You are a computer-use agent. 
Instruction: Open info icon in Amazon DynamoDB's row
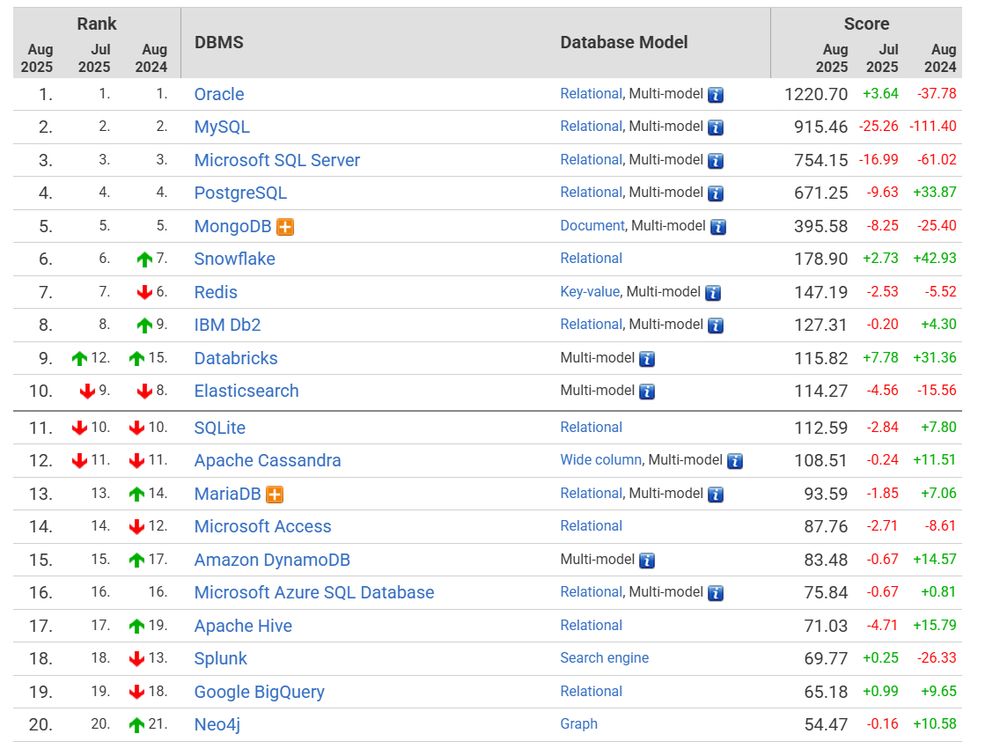click(647, 561)
